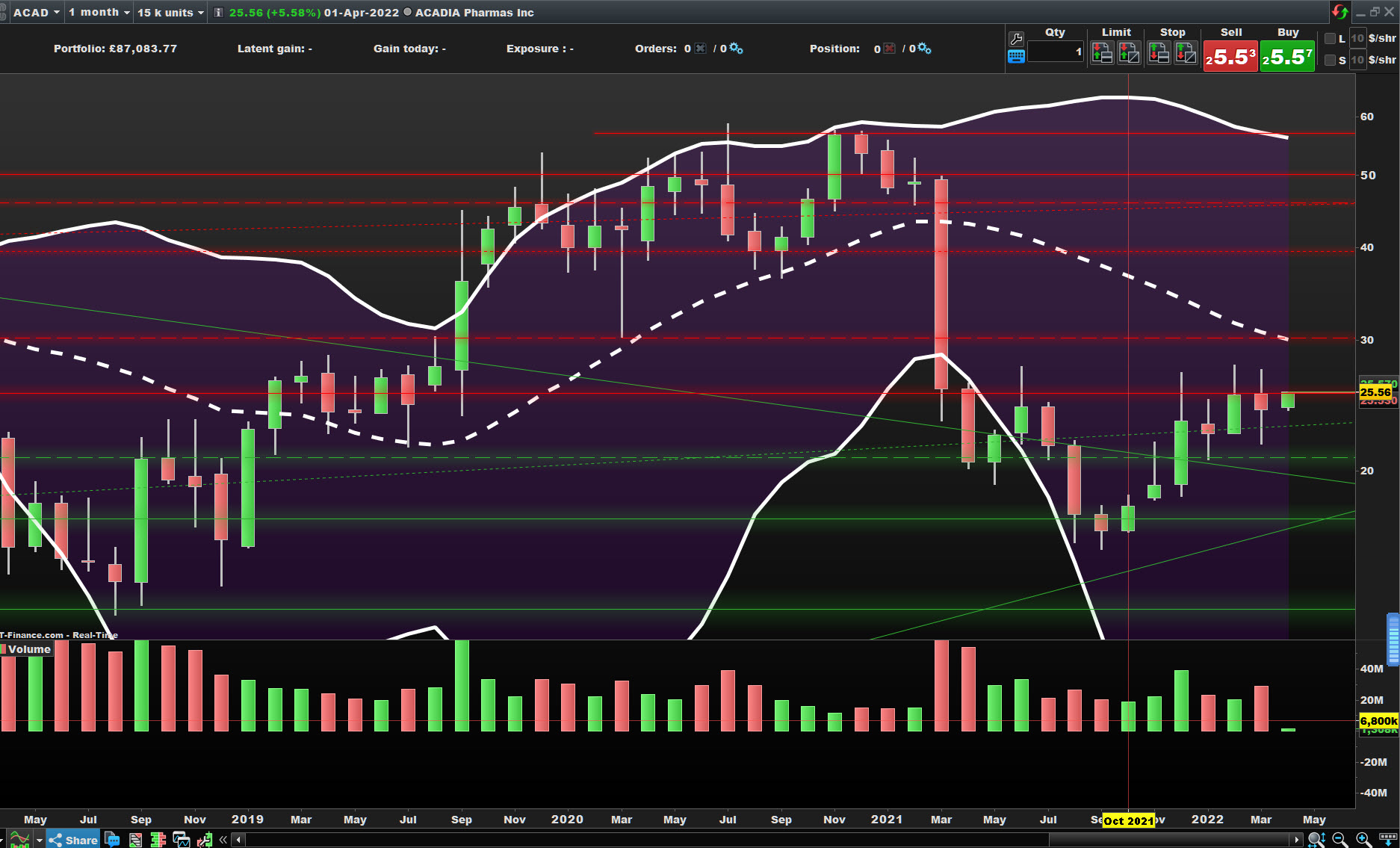The width and height of the screenshot is (1400, 848).
Task: Click the Qty input field
Action: (x=1056, y=52)
